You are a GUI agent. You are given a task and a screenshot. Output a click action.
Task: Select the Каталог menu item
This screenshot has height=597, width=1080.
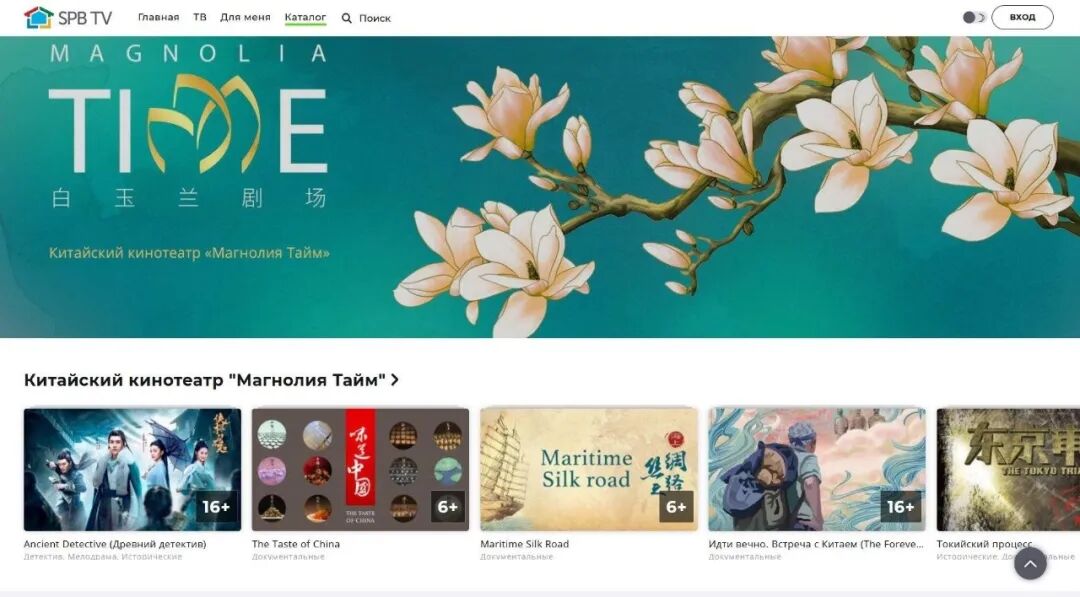tap(305, 17)
